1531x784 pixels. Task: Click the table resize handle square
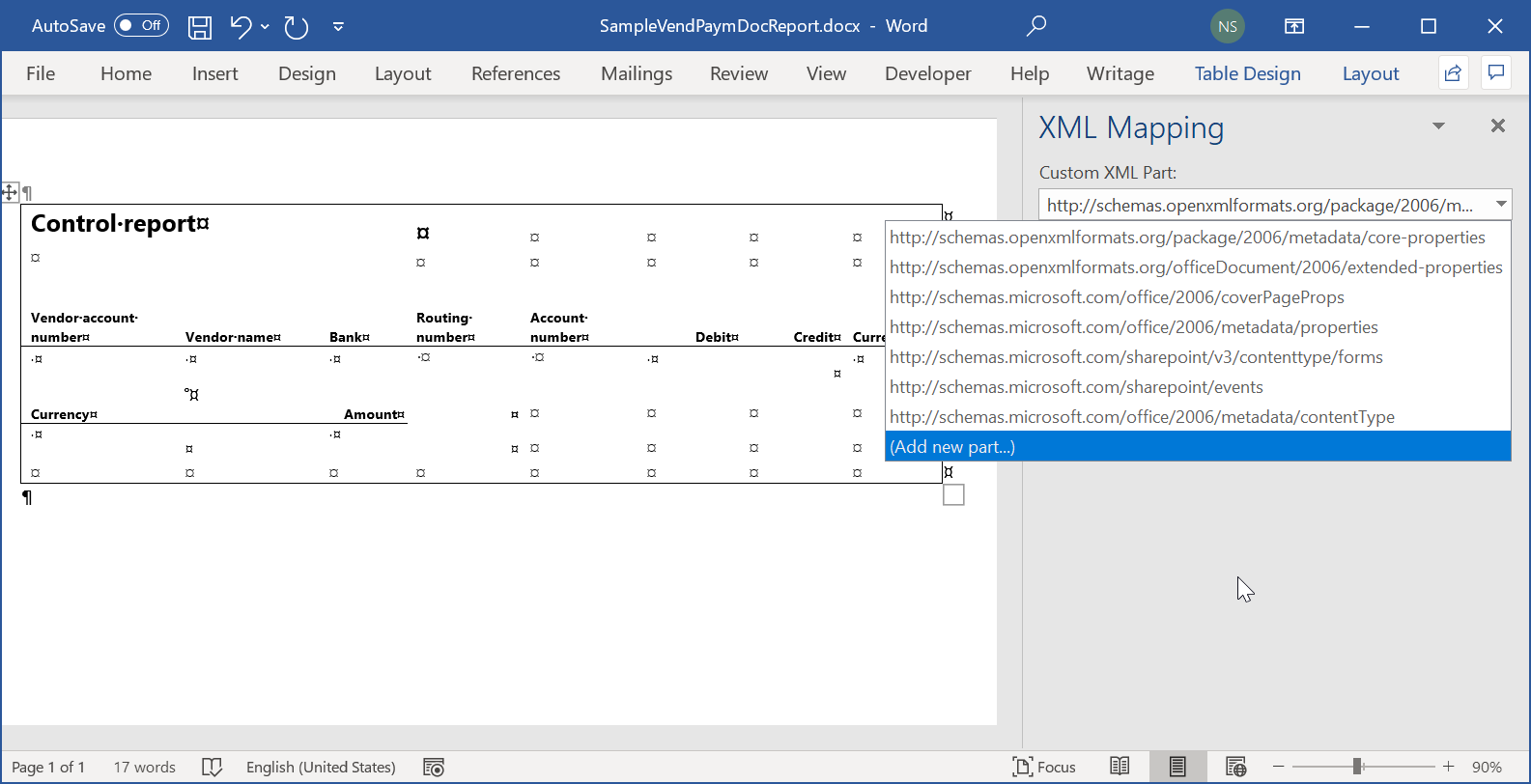tap(953, 494)
